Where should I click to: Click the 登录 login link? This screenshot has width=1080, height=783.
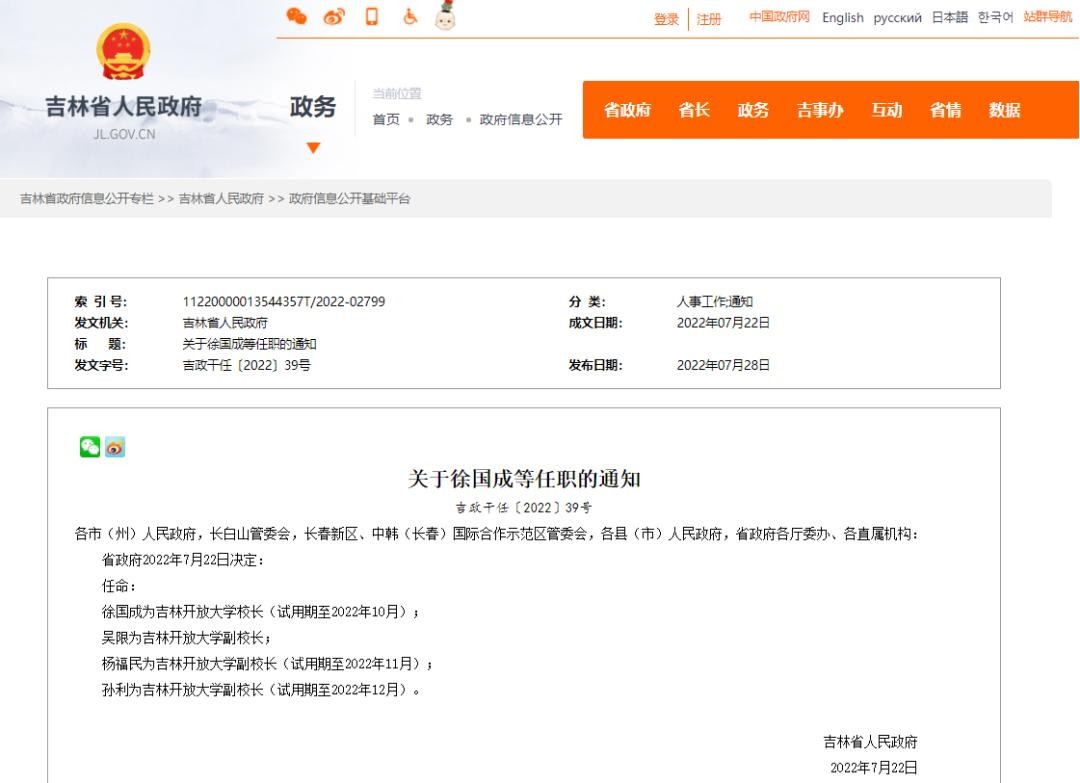(x=666, y=19)
